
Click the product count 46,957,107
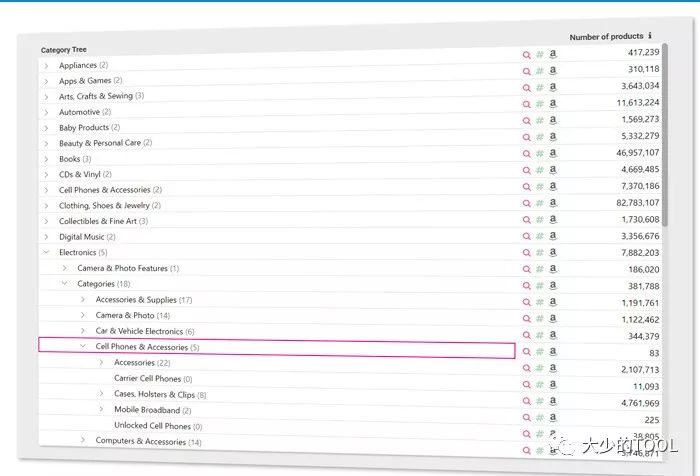pos(638,153)
